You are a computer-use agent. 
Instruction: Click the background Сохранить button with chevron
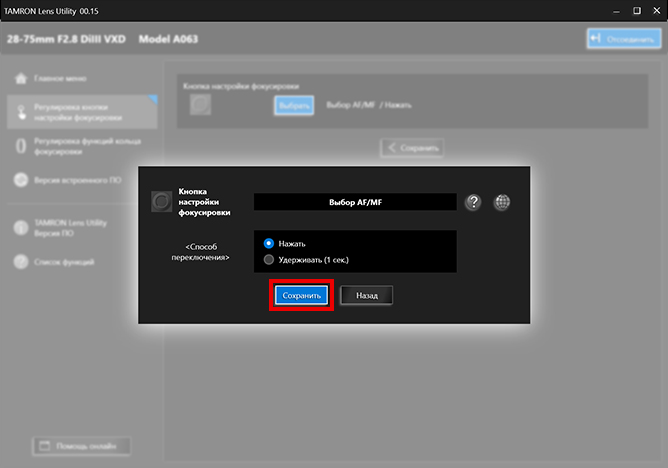[x=411, y=148]
